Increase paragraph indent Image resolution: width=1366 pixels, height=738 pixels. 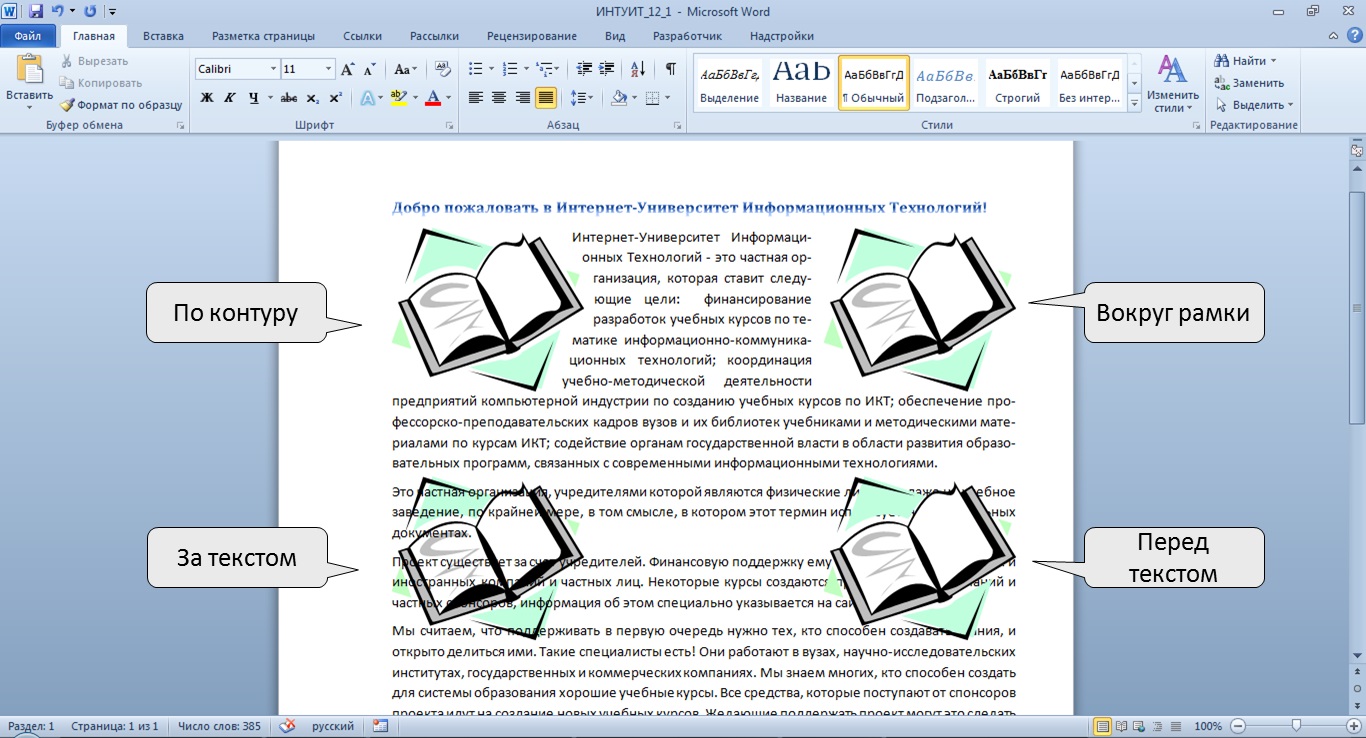pos(607,69)
